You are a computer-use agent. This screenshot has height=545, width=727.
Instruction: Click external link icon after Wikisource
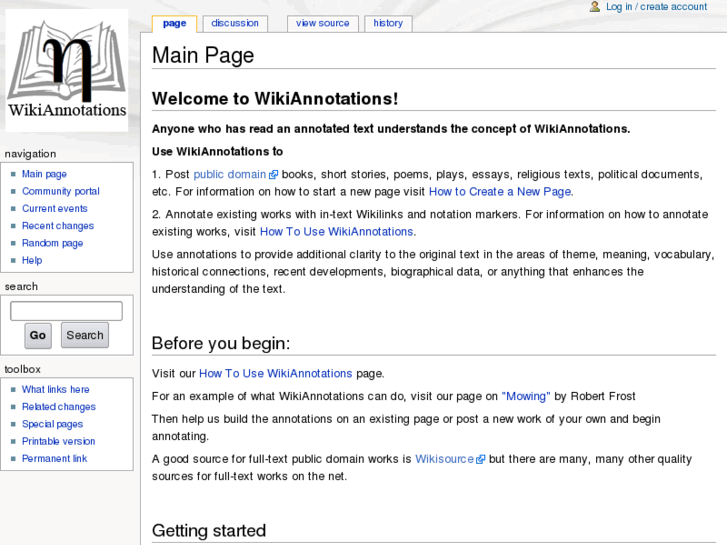[x=481, y=459]
